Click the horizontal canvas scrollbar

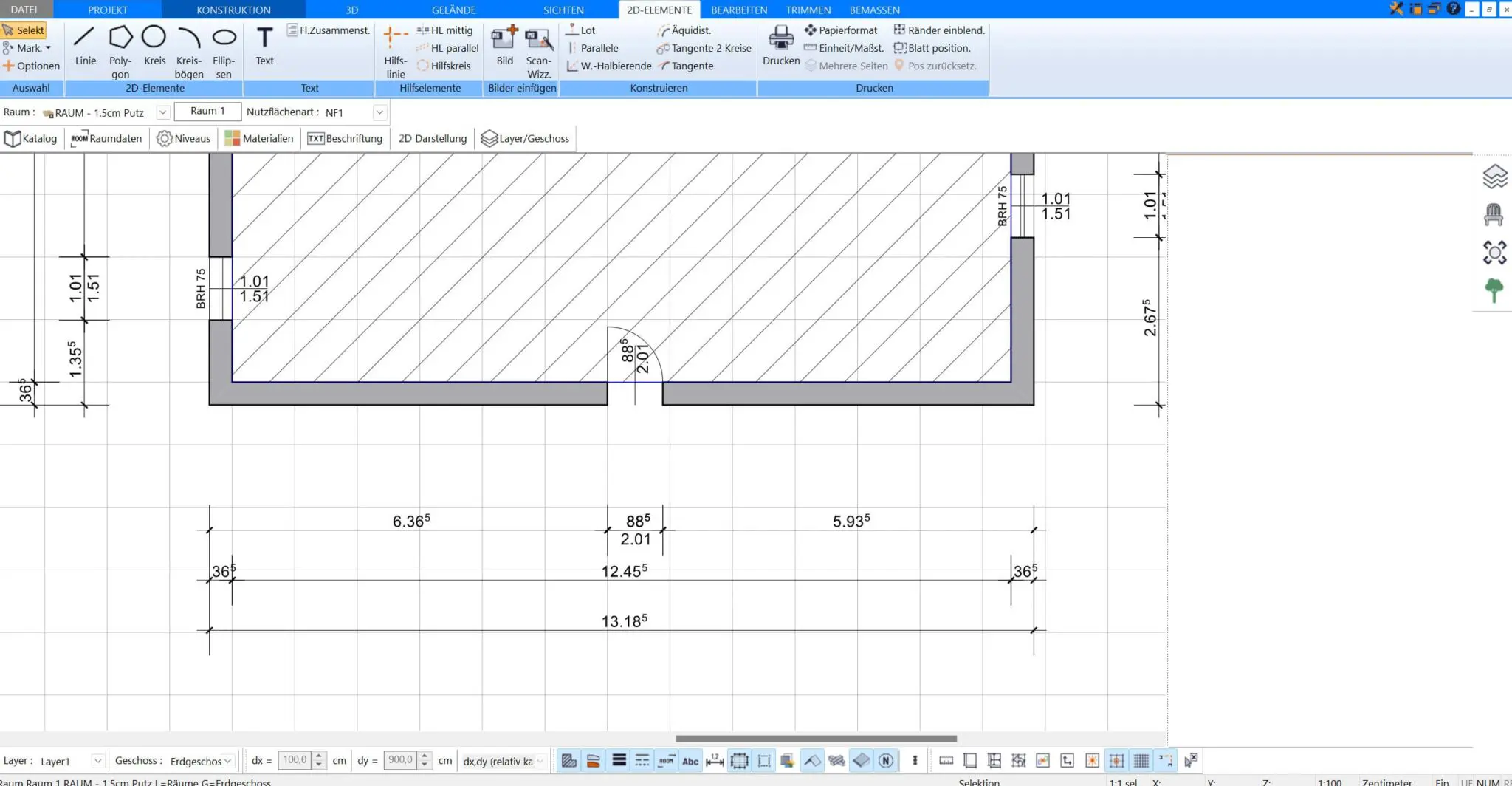(816, 739)
